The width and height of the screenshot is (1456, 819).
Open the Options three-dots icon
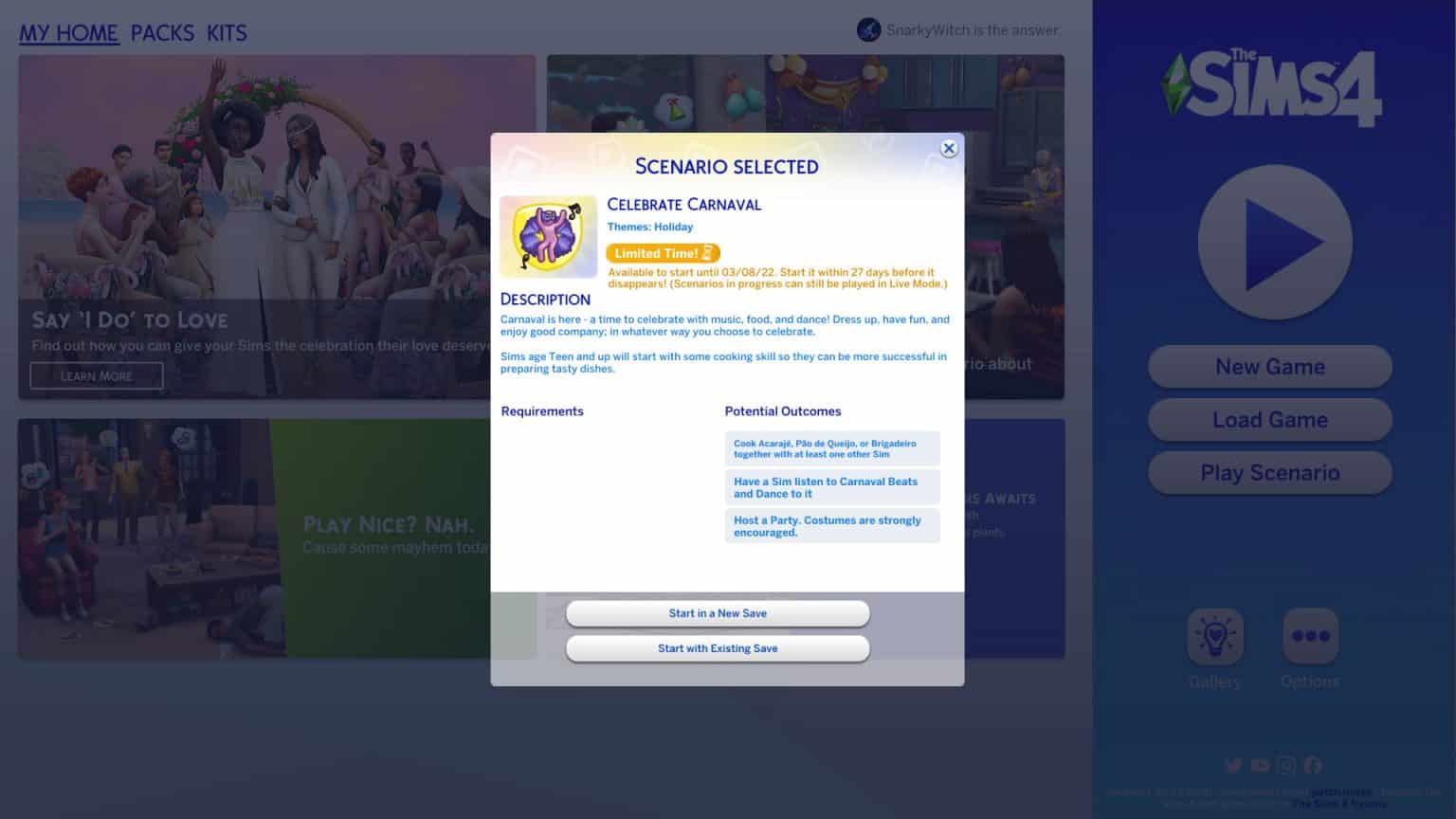pos(1310,636)
